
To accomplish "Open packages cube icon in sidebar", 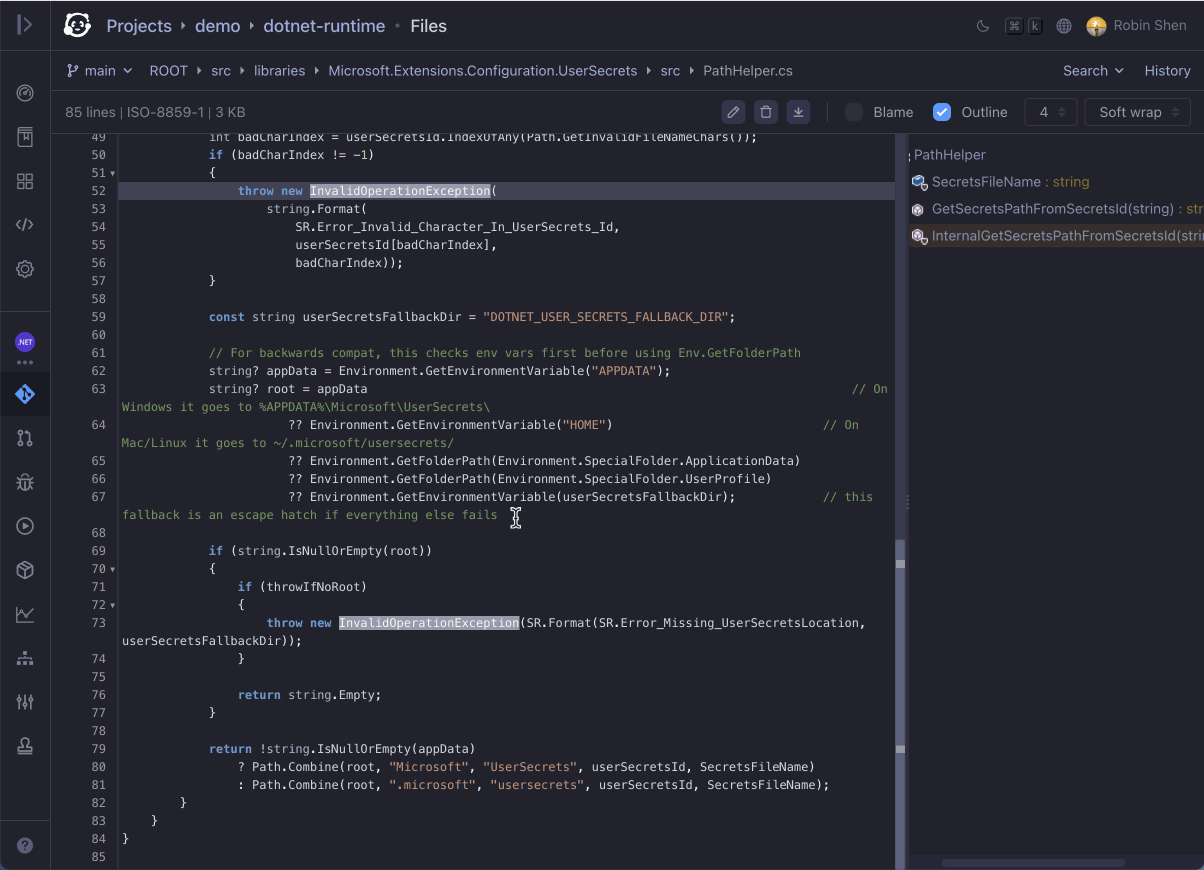I will (25, 570).
